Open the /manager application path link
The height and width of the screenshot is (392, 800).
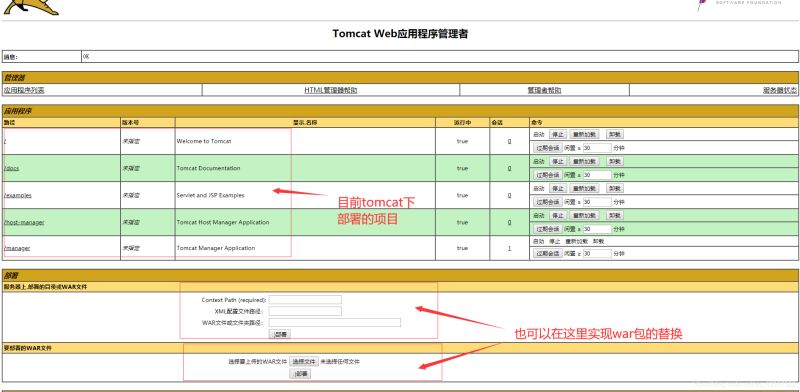[x=17, y=248]
